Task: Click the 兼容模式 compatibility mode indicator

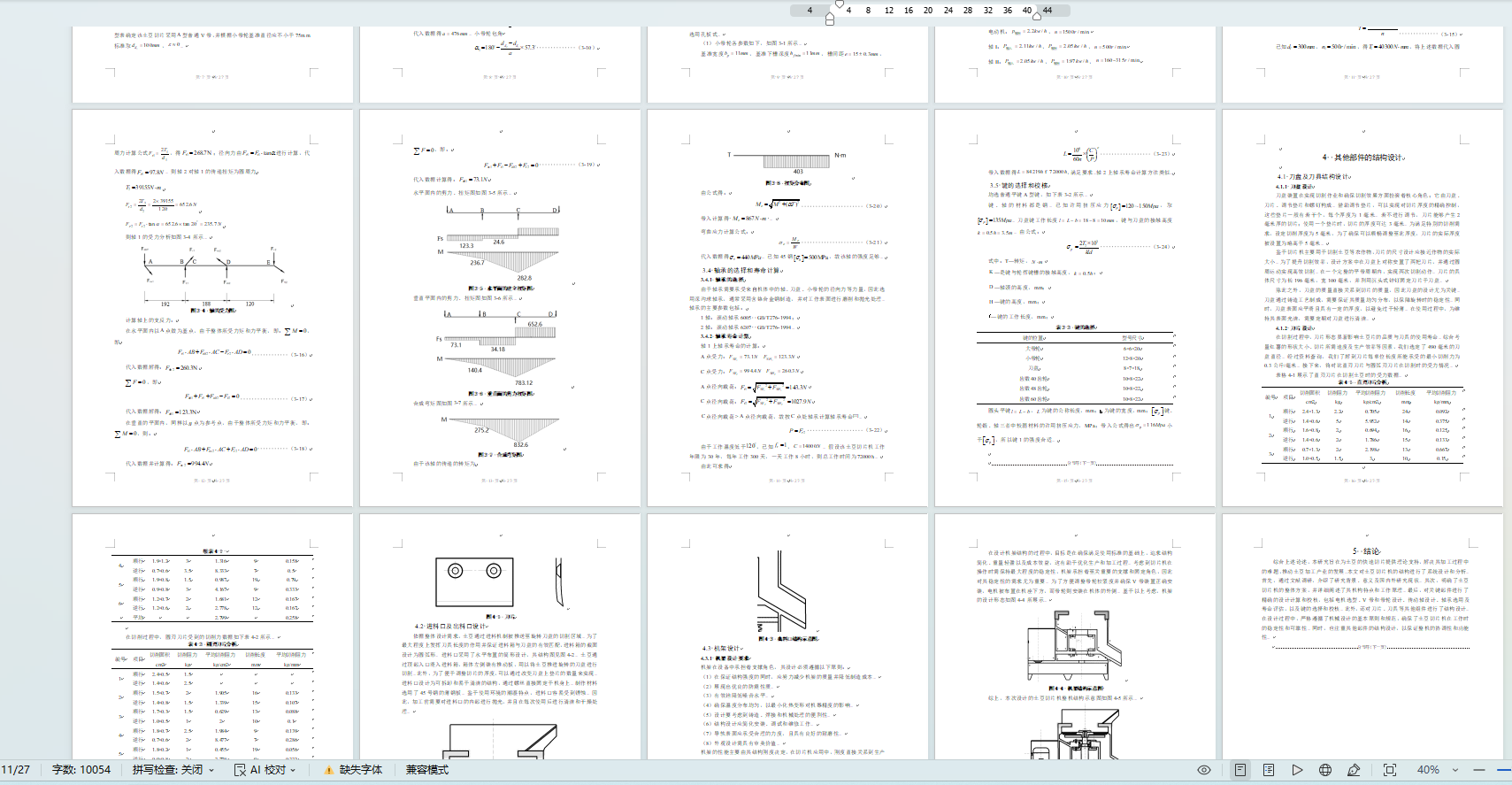Action: point(427,770)
